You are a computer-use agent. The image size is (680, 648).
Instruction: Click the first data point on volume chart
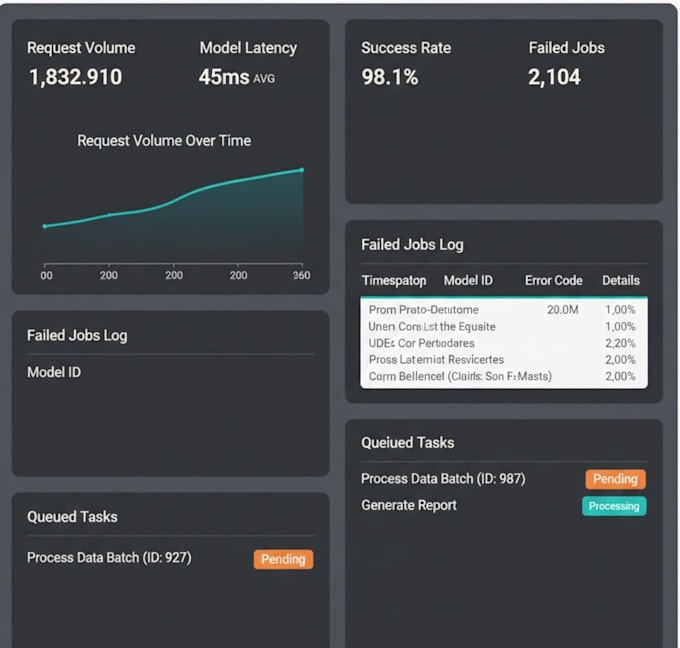[45, 226]
